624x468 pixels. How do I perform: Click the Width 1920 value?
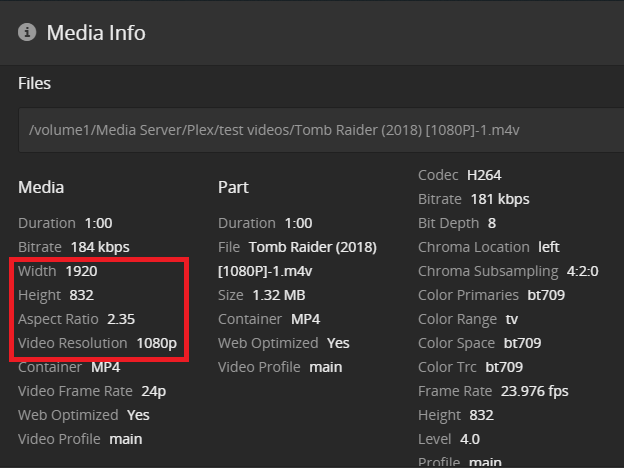click(x=81, y=271)
